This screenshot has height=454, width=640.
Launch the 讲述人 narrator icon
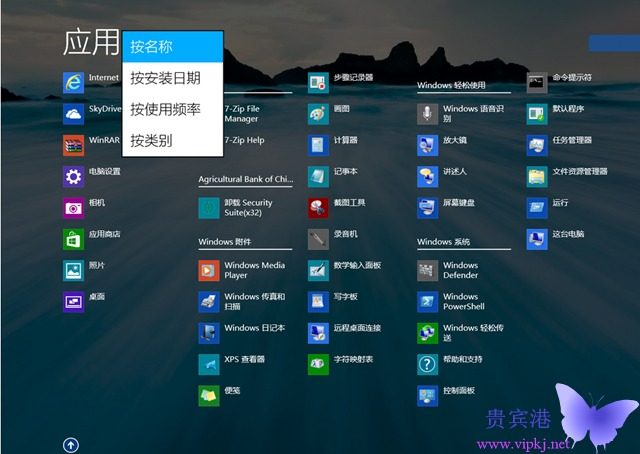428,177
